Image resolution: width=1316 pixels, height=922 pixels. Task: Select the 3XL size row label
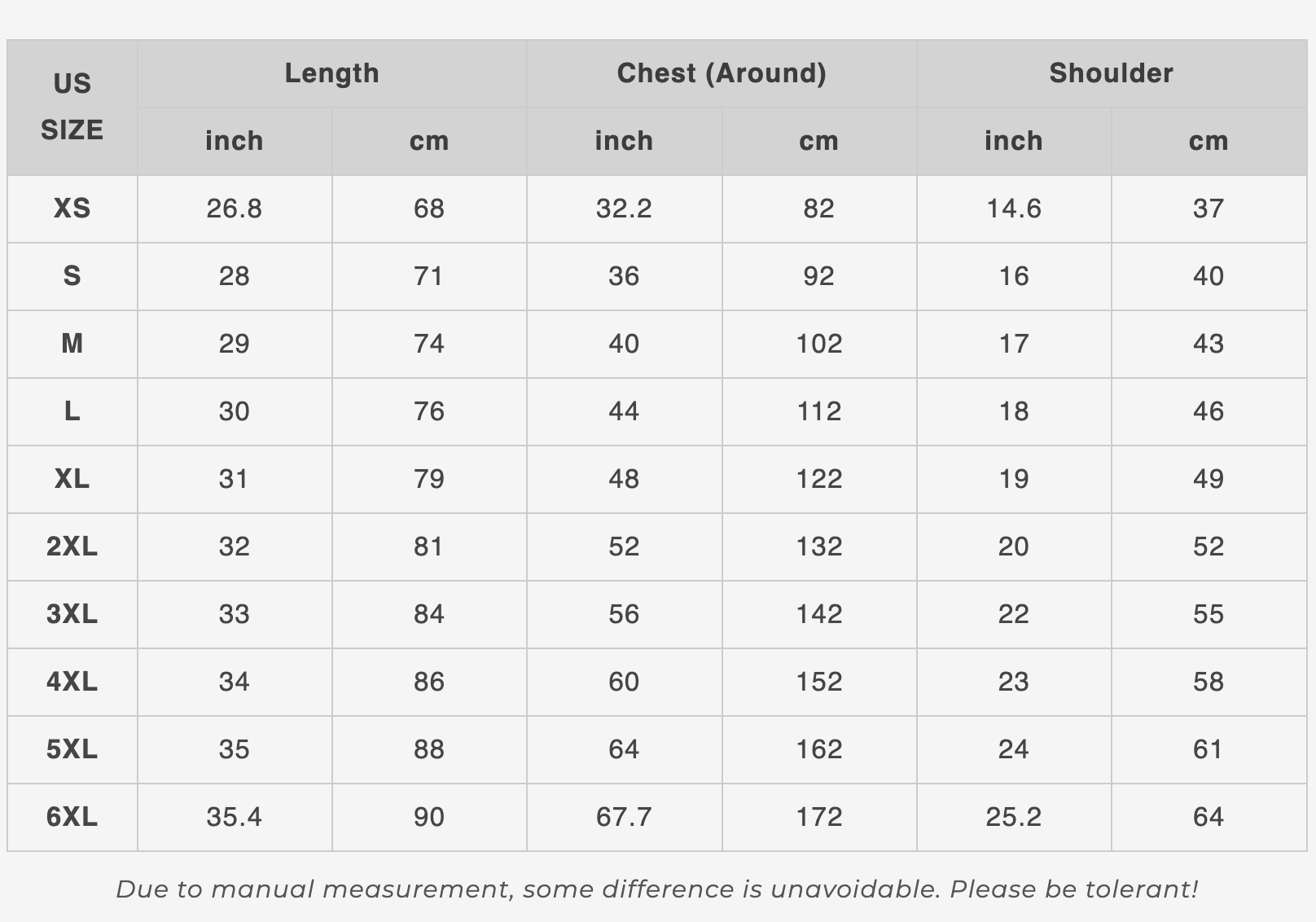(x=72, y=614)
